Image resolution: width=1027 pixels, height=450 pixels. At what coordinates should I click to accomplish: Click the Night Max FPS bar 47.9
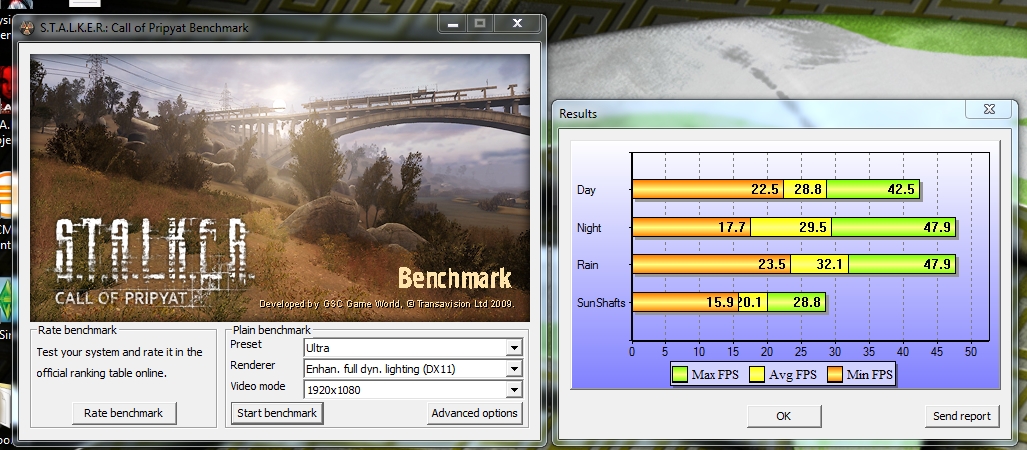coord(892,227)
